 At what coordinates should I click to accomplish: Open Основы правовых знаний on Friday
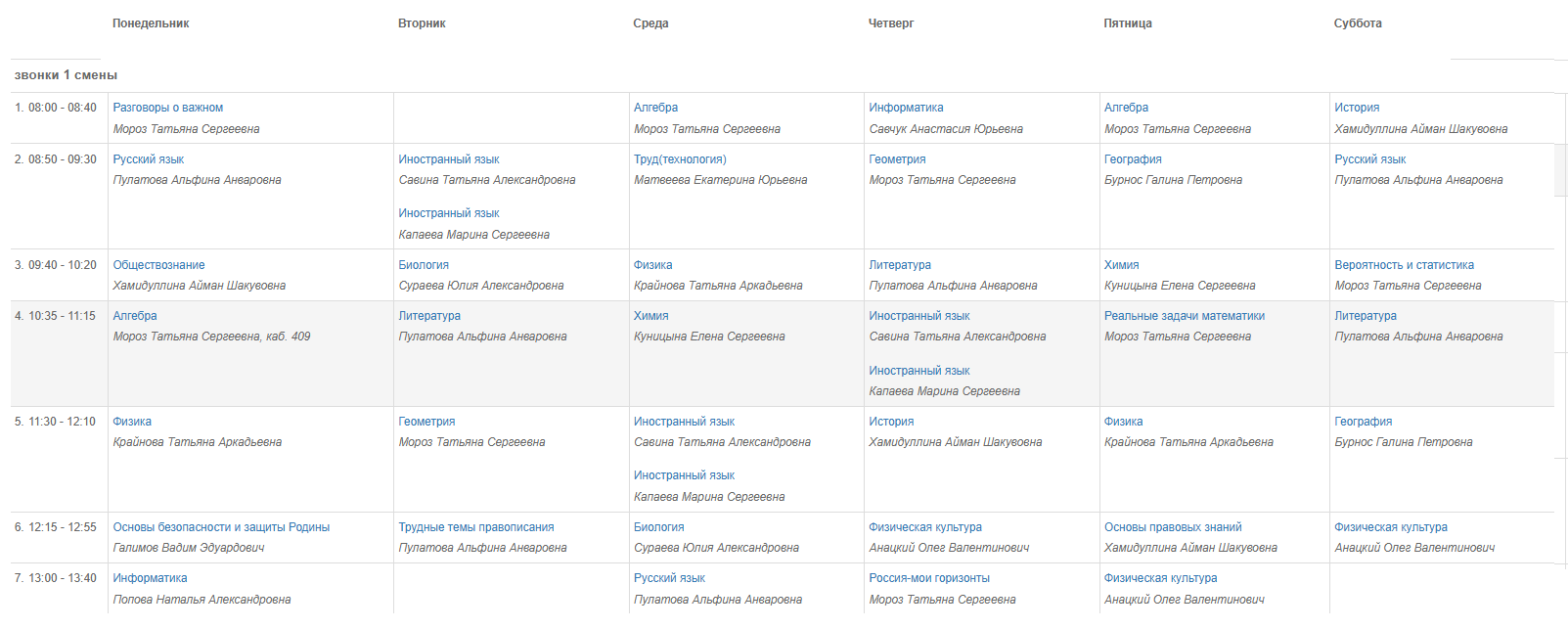click(1173, 527)
